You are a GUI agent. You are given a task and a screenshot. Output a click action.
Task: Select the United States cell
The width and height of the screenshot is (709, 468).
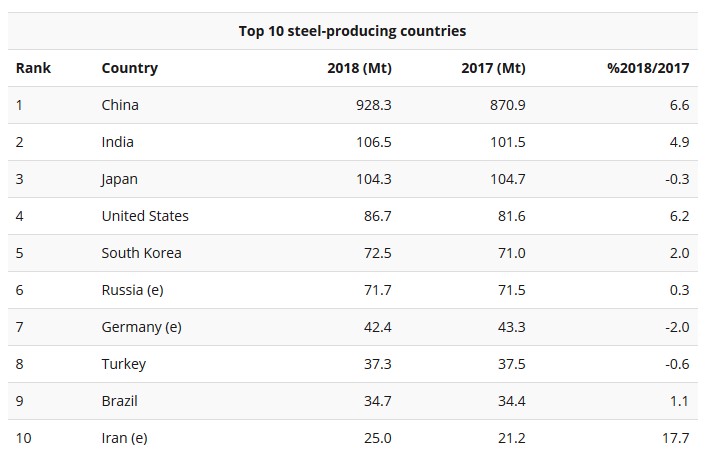145,216
